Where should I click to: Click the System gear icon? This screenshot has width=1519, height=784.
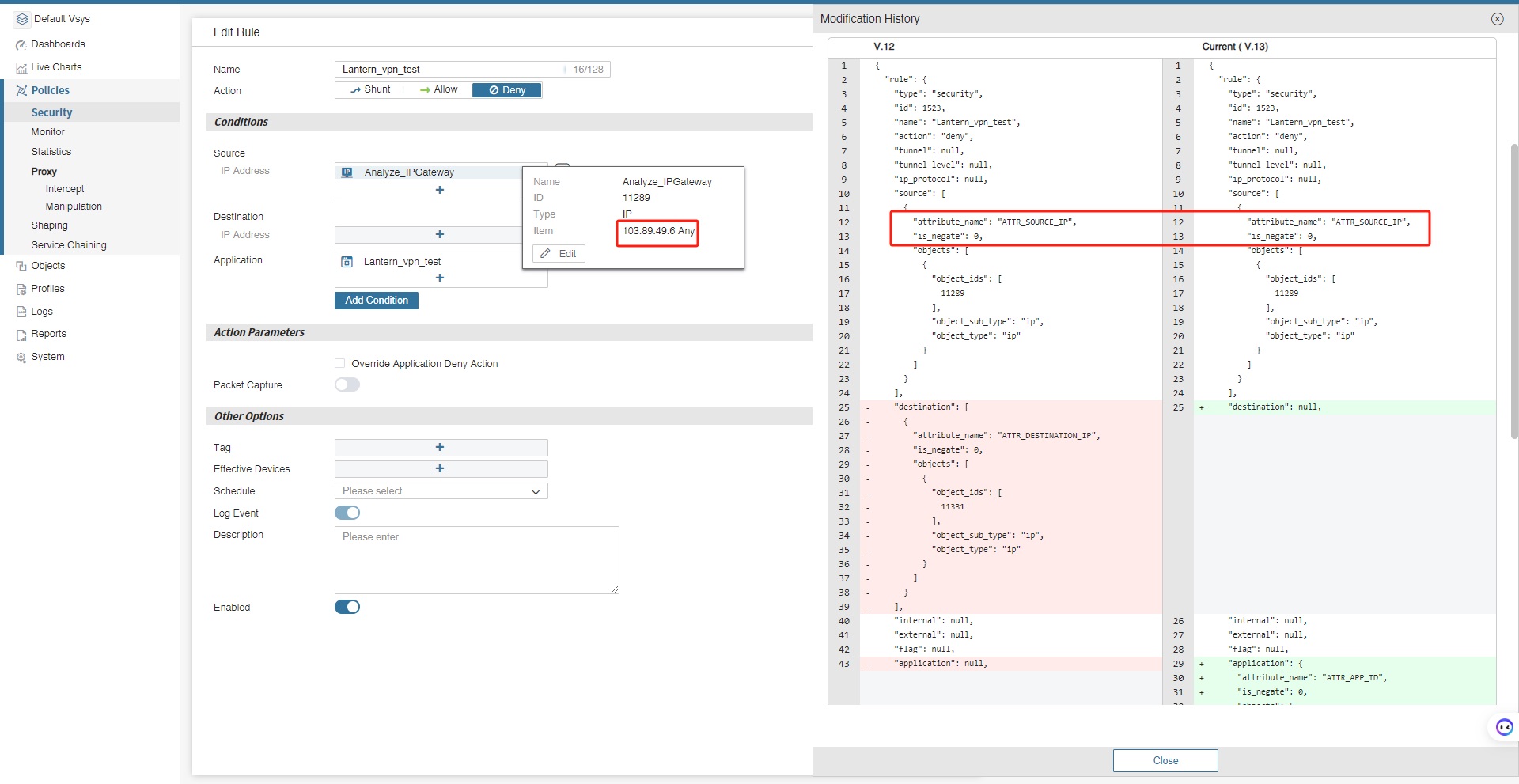coord(21,358)
